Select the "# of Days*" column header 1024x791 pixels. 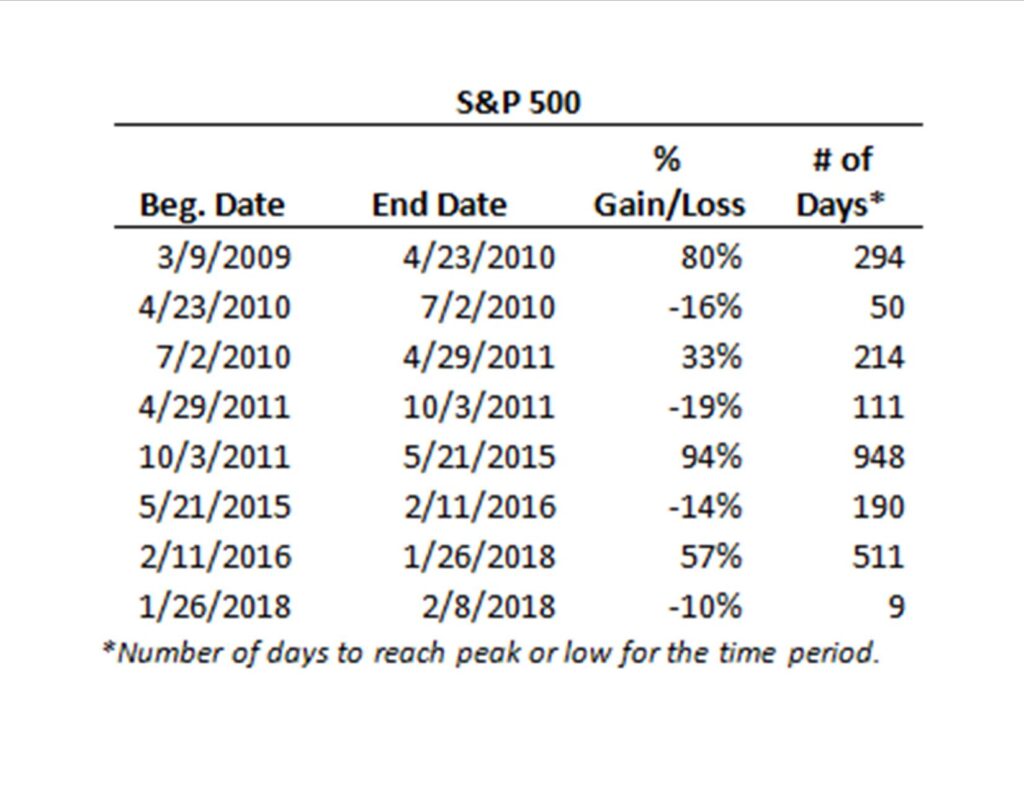[842, 183]
